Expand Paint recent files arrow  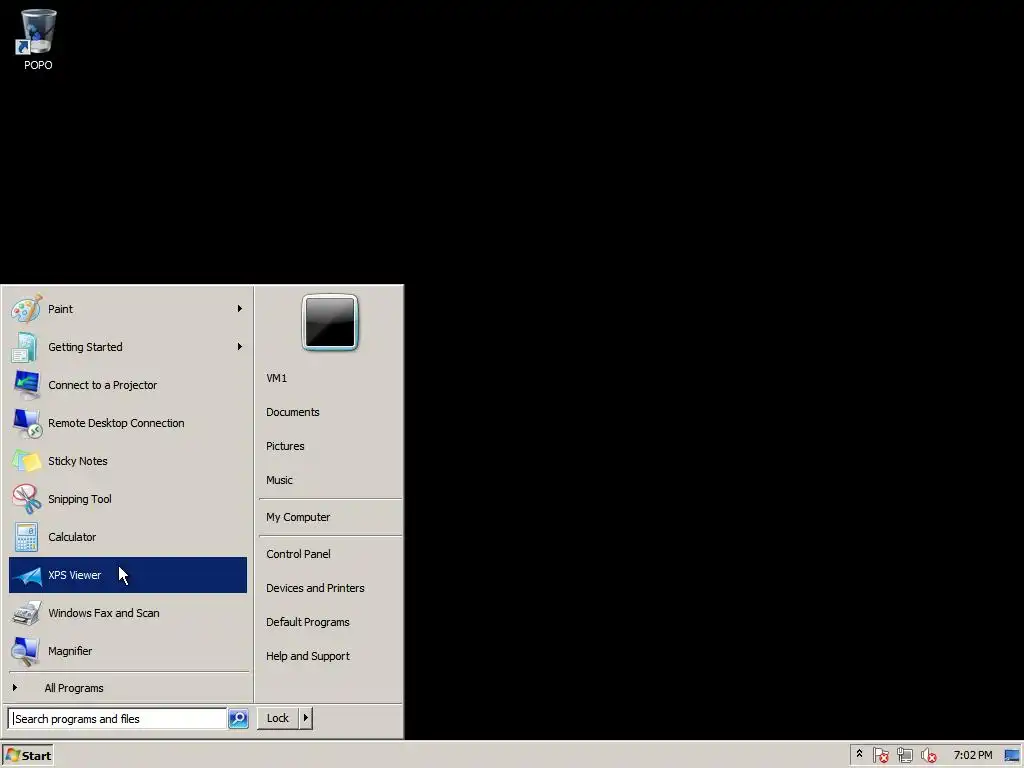[x=240, y=308]
